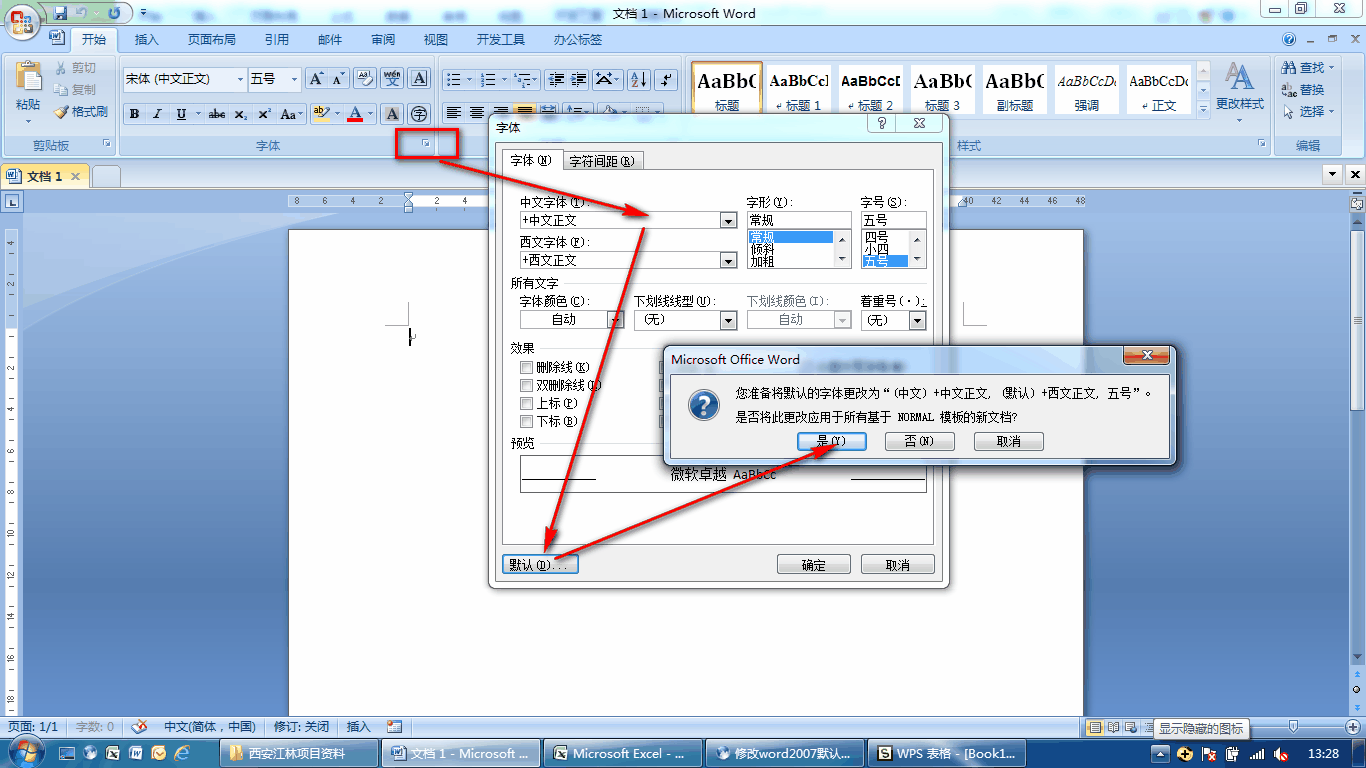
Task: Click the Clear Formatting eraser icon
Action: click(365, 79)
